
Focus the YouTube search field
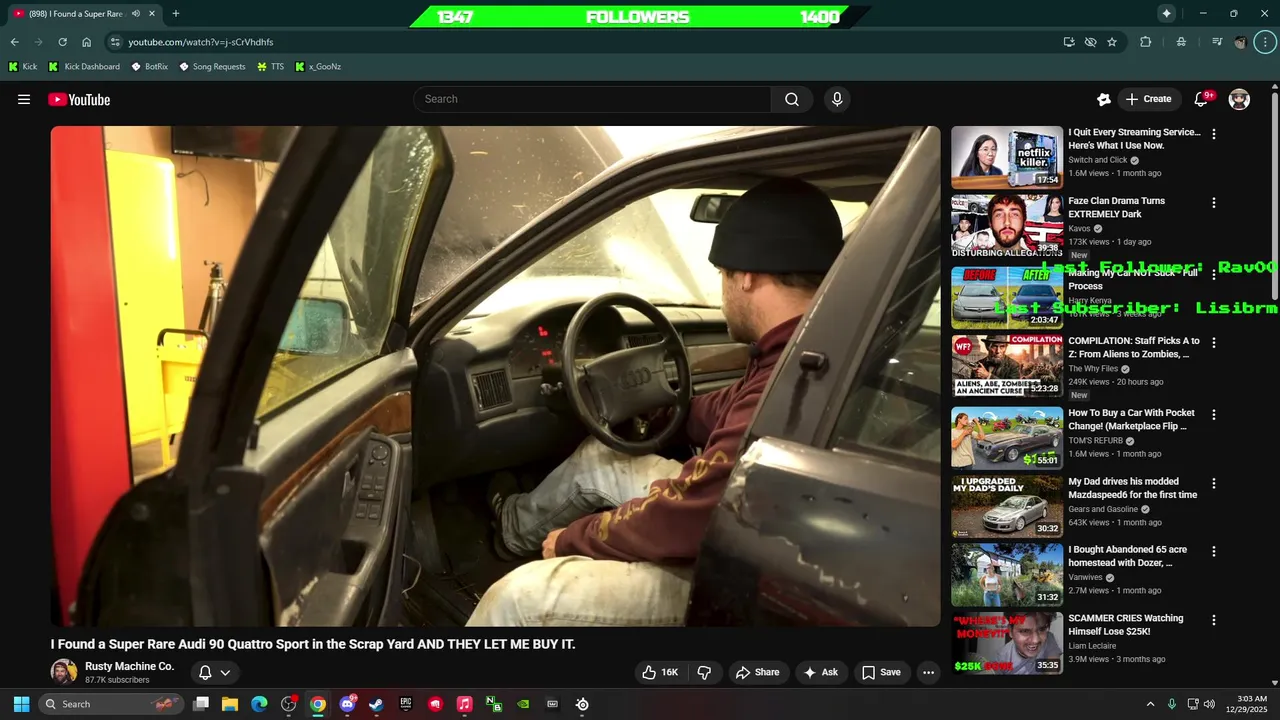(x=592, y=99)
